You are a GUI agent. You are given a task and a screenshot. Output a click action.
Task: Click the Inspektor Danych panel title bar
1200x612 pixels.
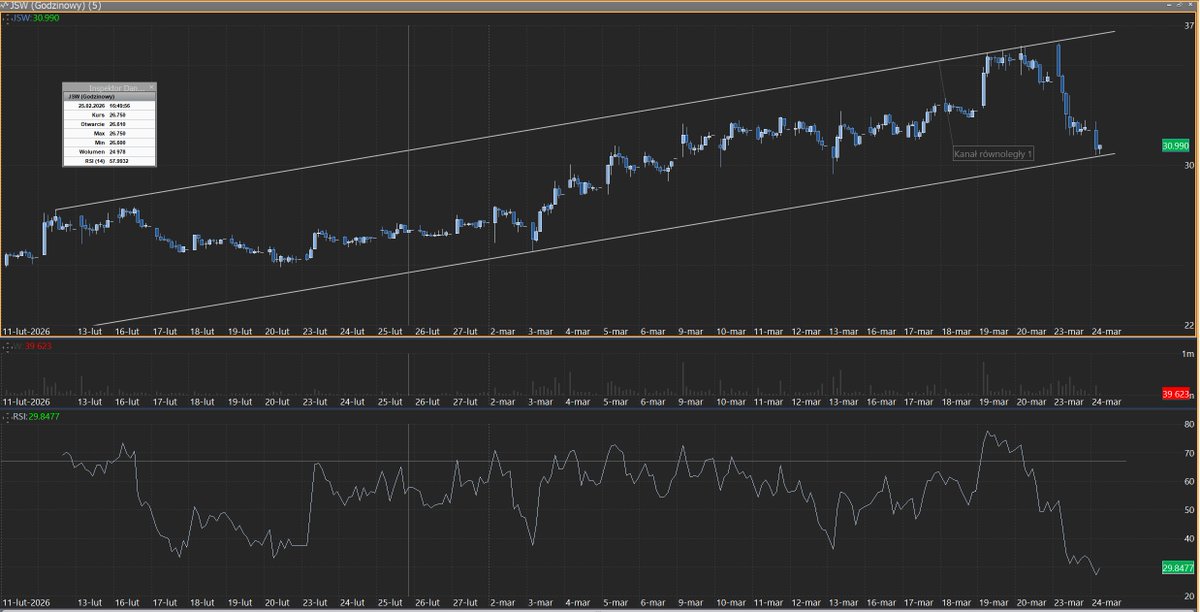point(109,88)
